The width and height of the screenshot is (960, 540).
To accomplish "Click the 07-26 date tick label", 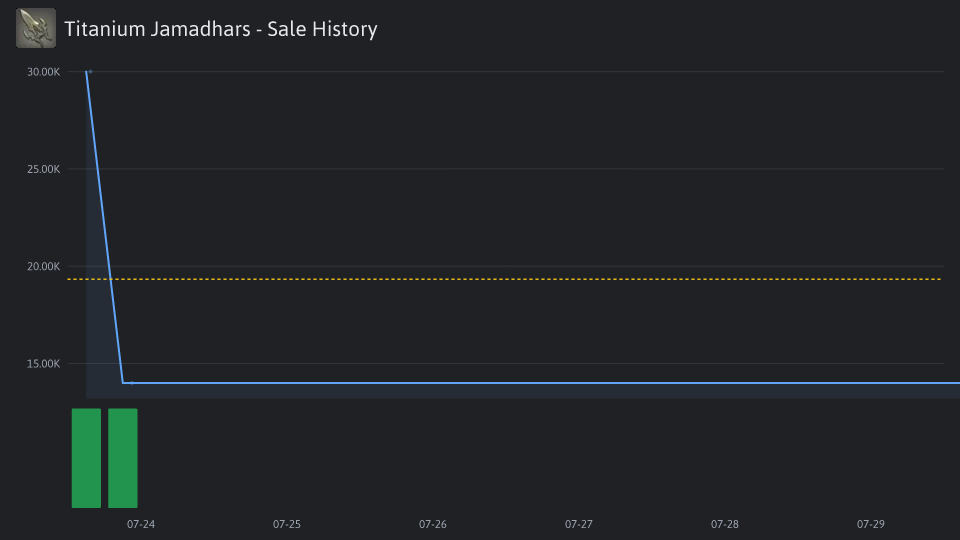I will [x=433, y=524].
